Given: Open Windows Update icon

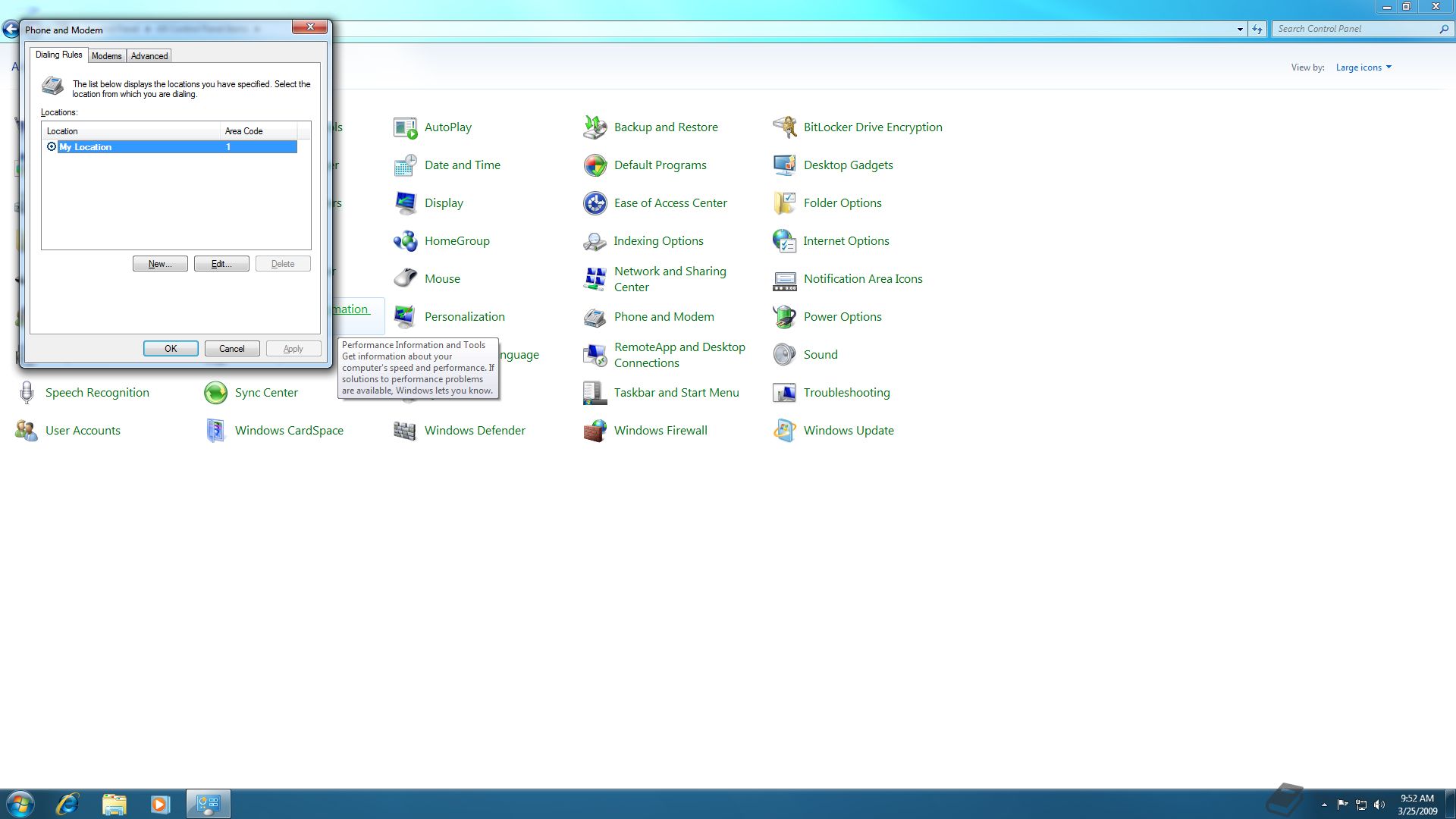Looking at the screenshot, I should click(784, 431).
